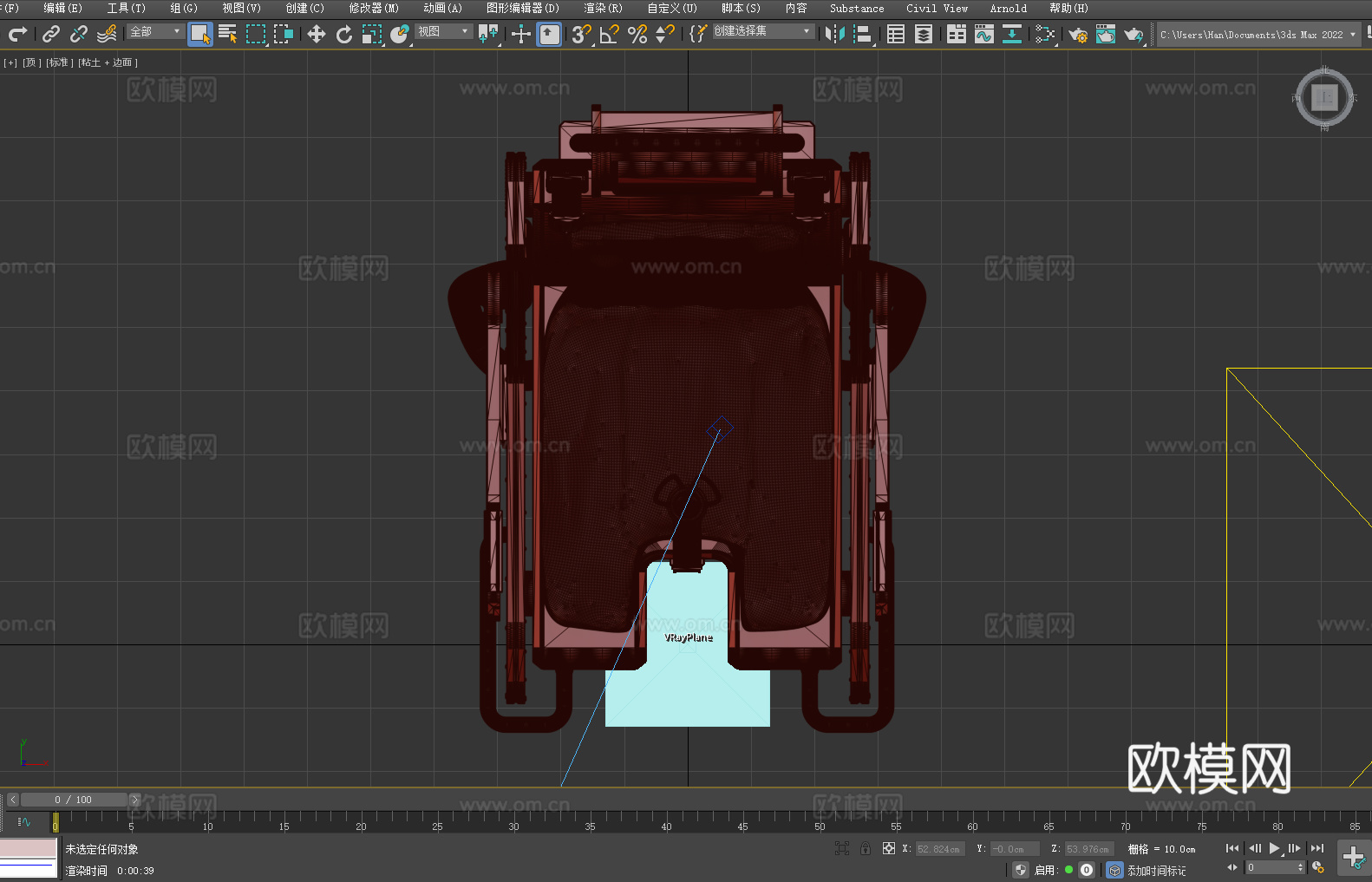Image resolution: width=1372 pixels, height=882 pixels.
Task: Toggle 3D Snaps
Action: pos(582,34)
